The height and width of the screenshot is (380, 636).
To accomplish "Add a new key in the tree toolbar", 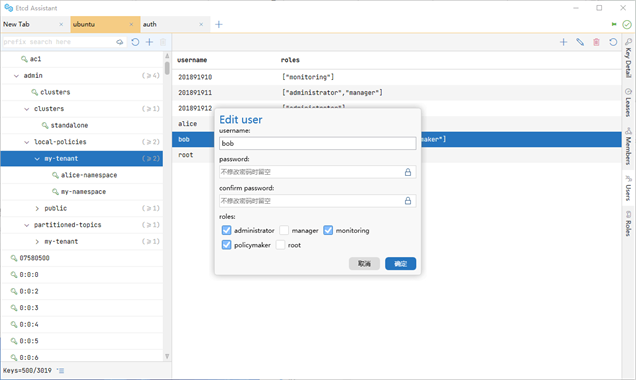I will click(149, 42).
